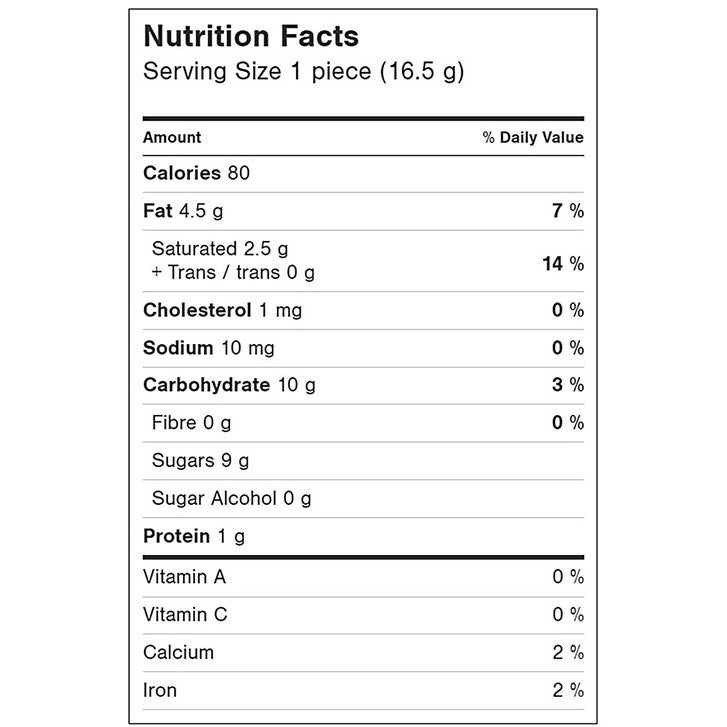
Task: Click the Sodium 10 mg label
Action: coord(209,348)
